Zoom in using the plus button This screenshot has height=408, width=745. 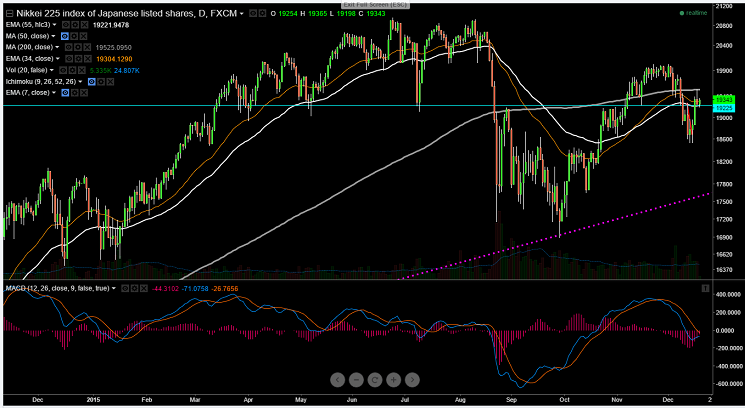point(393,380)
